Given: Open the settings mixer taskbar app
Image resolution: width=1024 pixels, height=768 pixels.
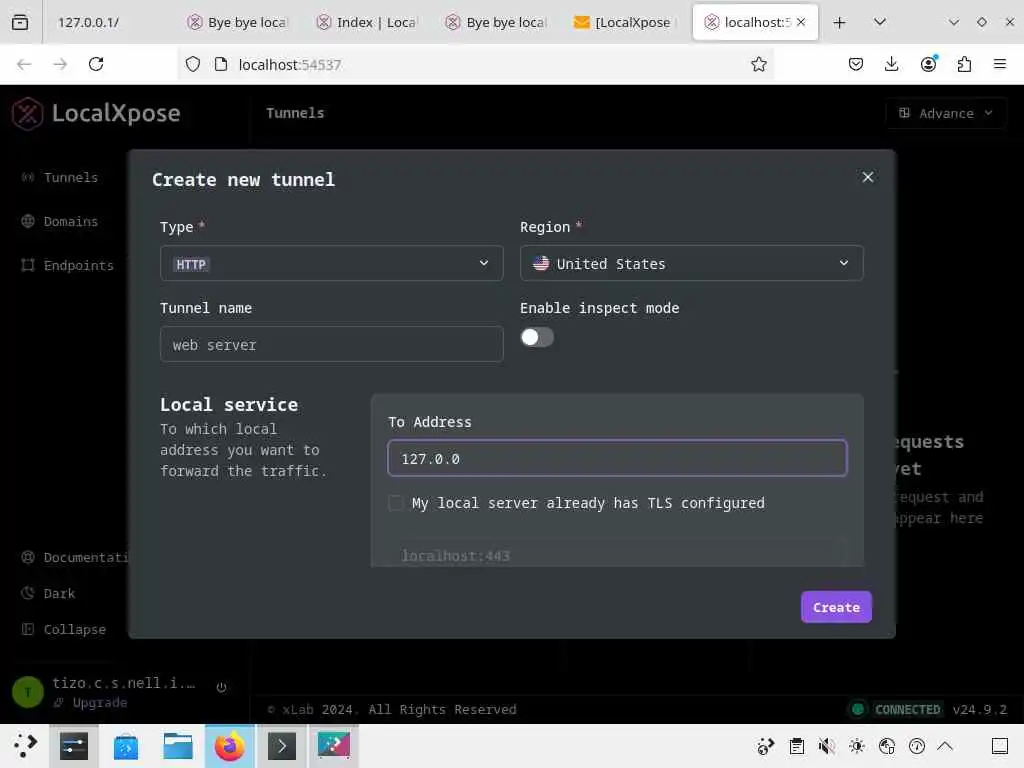Looking at the screenshot, I should 74,746.
